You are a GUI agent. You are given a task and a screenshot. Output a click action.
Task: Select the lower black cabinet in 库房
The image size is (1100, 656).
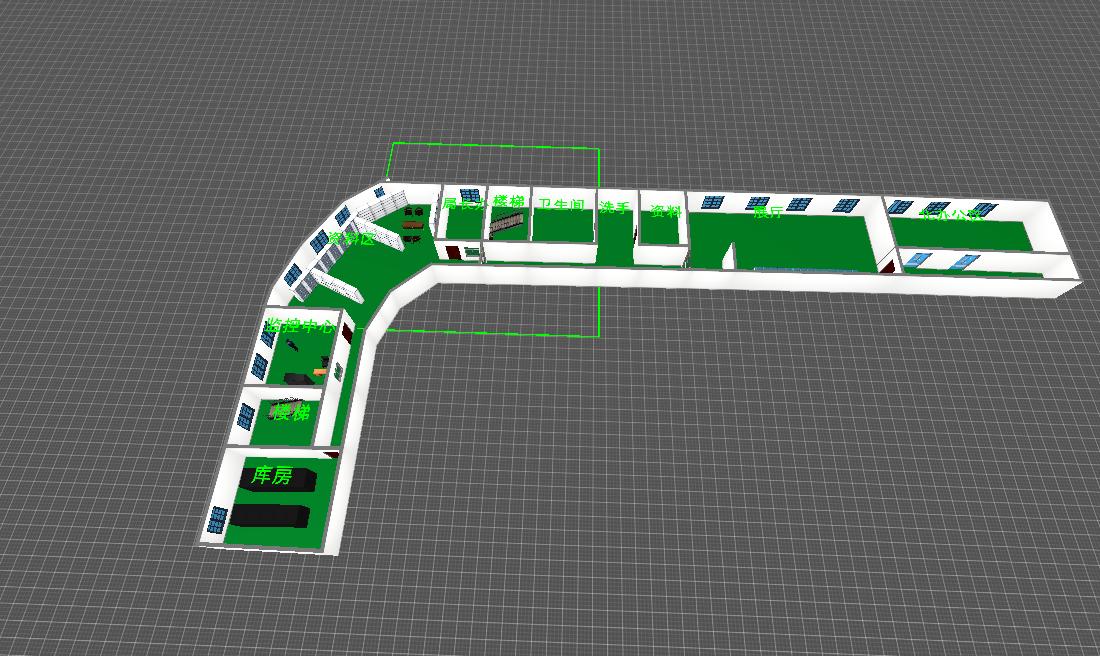pyautogui.click(x=270, y=516)
